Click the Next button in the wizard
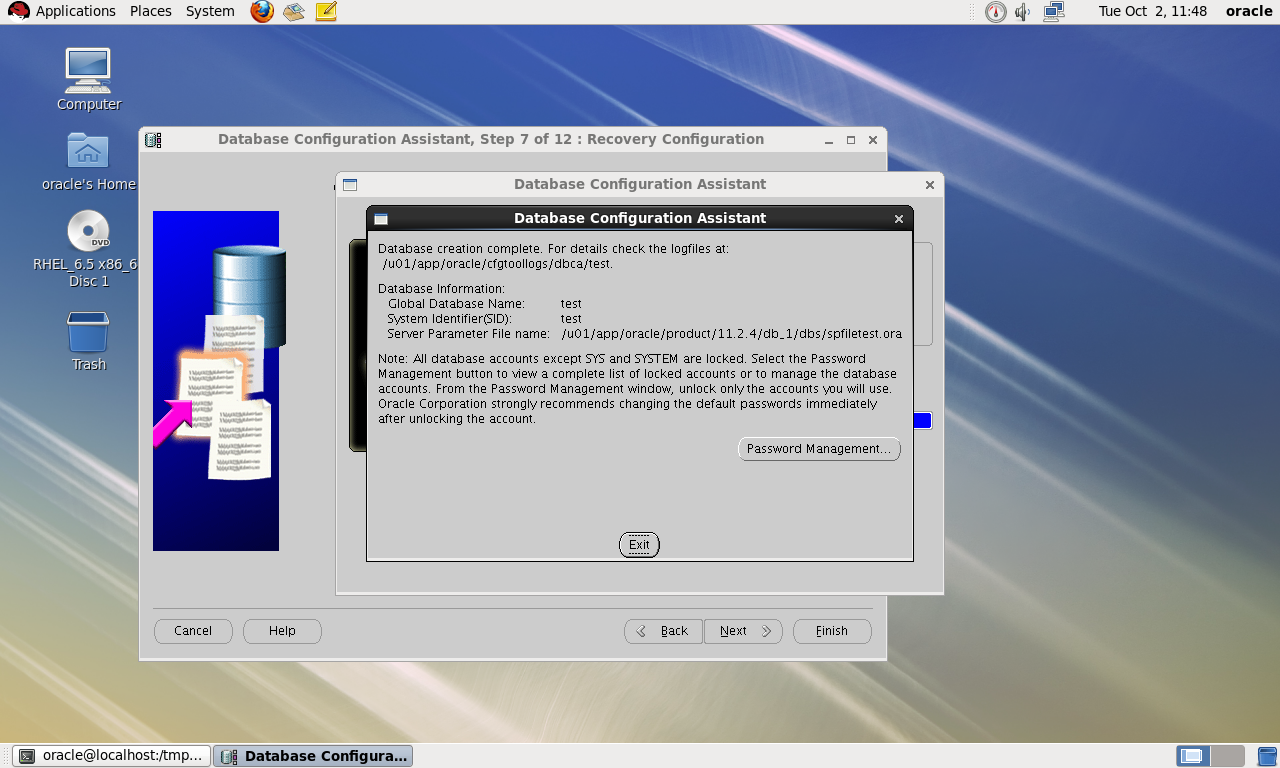 pyautogui.click(x=743, y=631)
